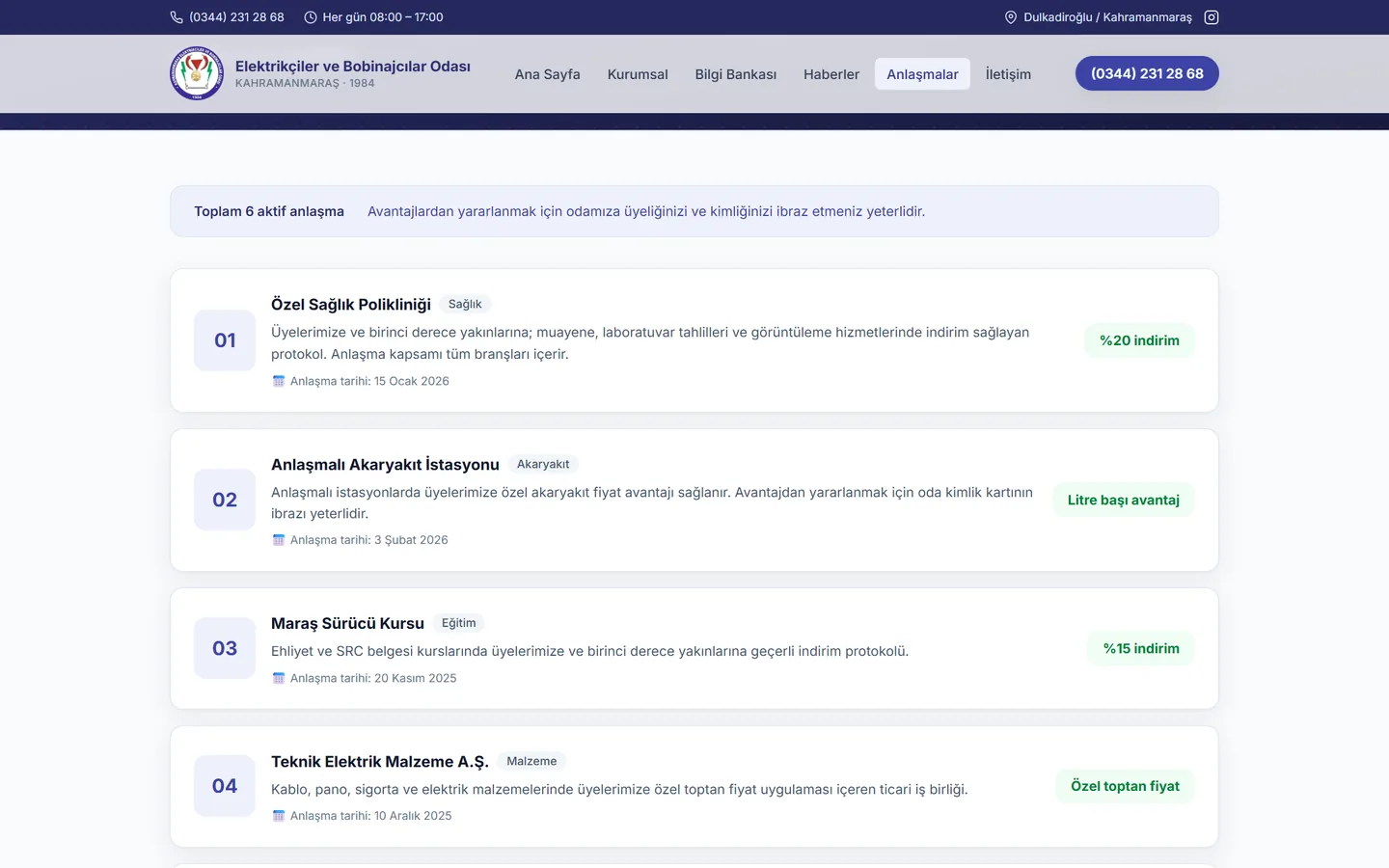This screenshot has height=868, width=1389.
Task: Click the 01 number box
Action: pyautogui.click(x=225, y=340)
